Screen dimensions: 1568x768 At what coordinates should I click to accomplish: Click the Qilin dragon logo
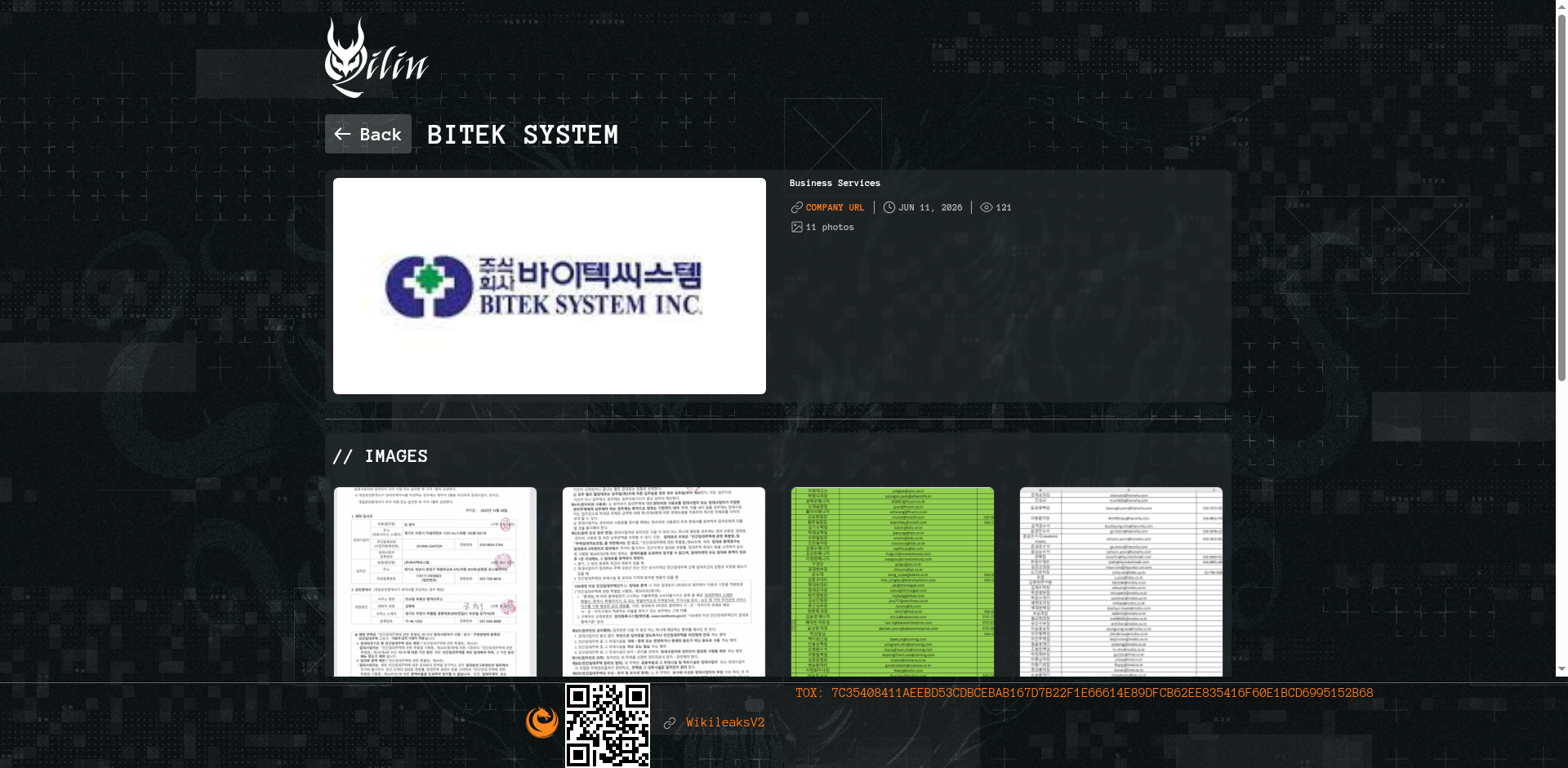point(376,58)
